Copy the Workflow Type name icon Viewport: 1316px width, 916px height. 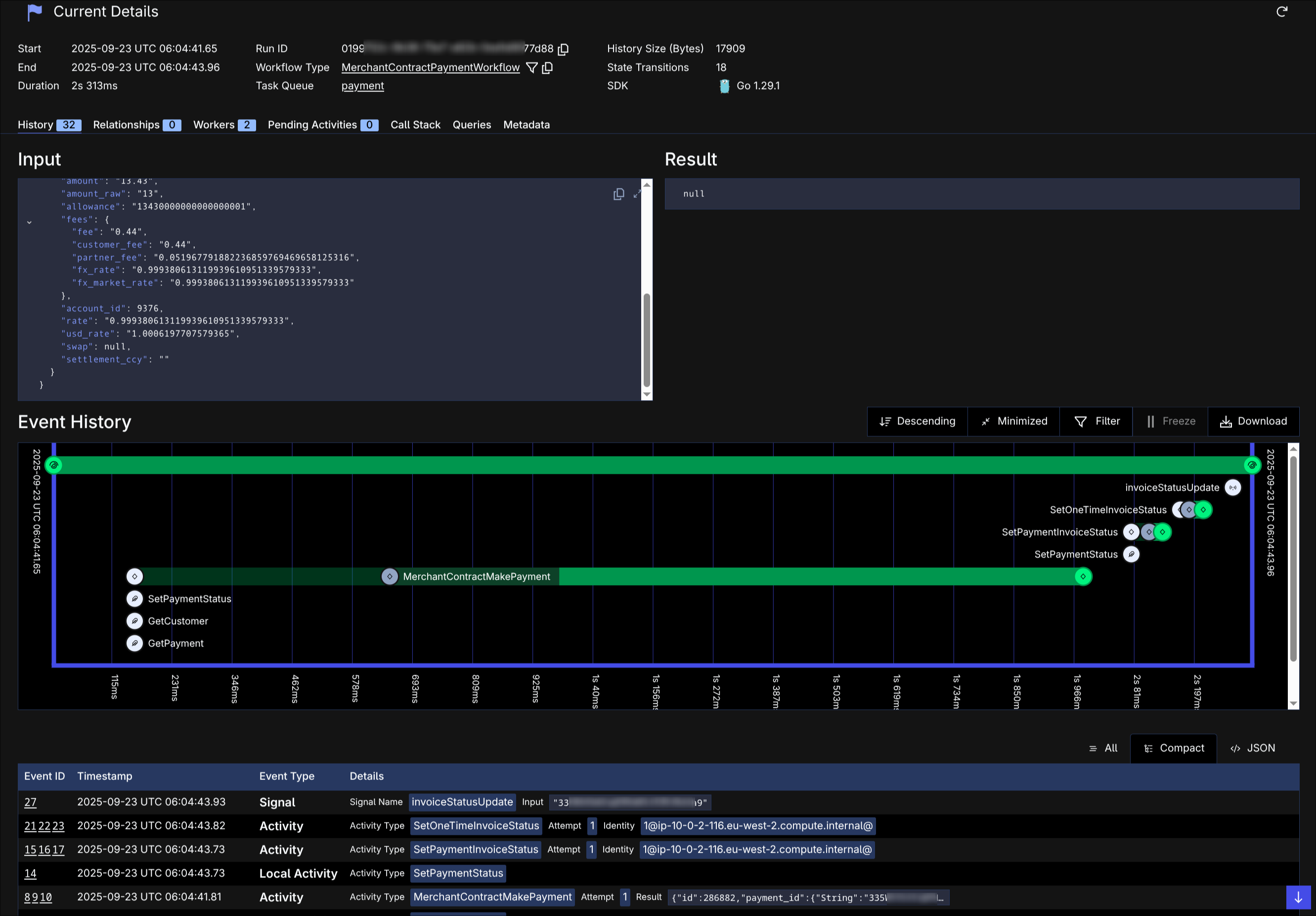click(x=547, y=68)
